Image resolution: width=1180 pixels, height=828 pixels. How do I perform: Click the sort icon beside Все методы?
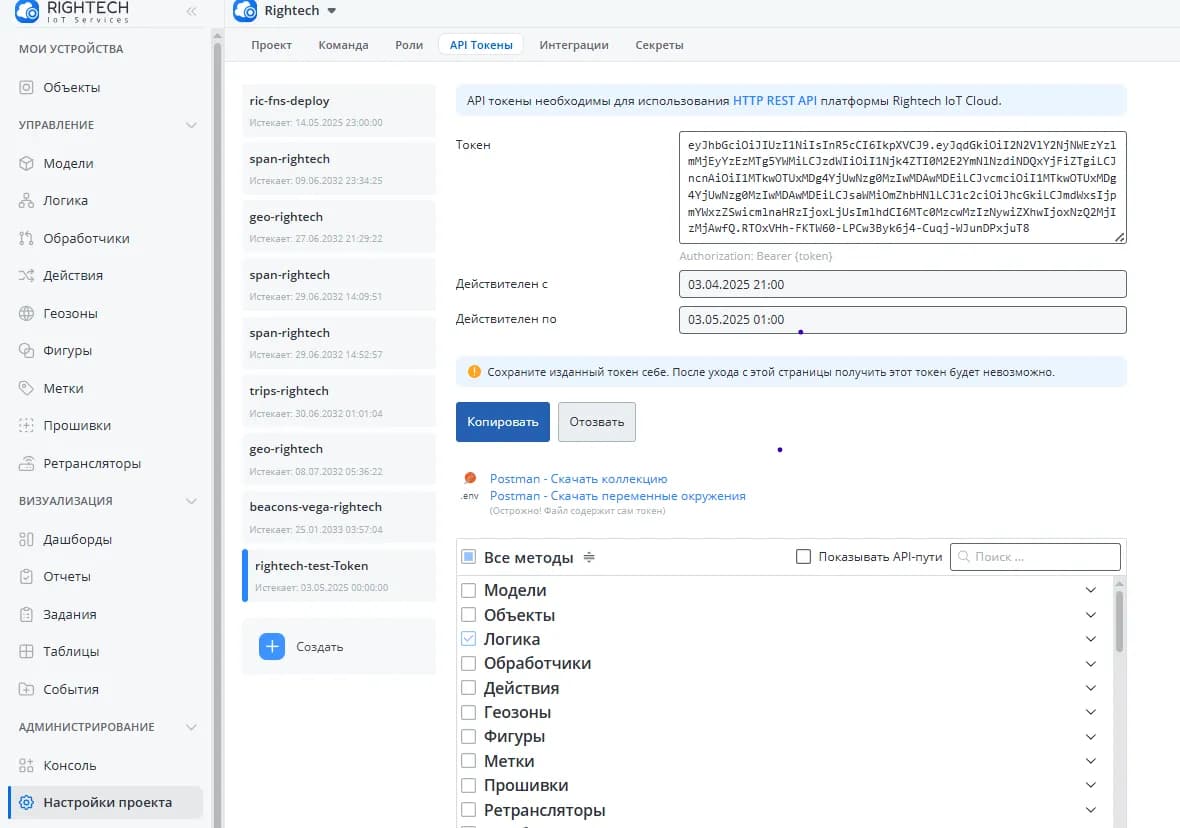click(x=589, y=557)
